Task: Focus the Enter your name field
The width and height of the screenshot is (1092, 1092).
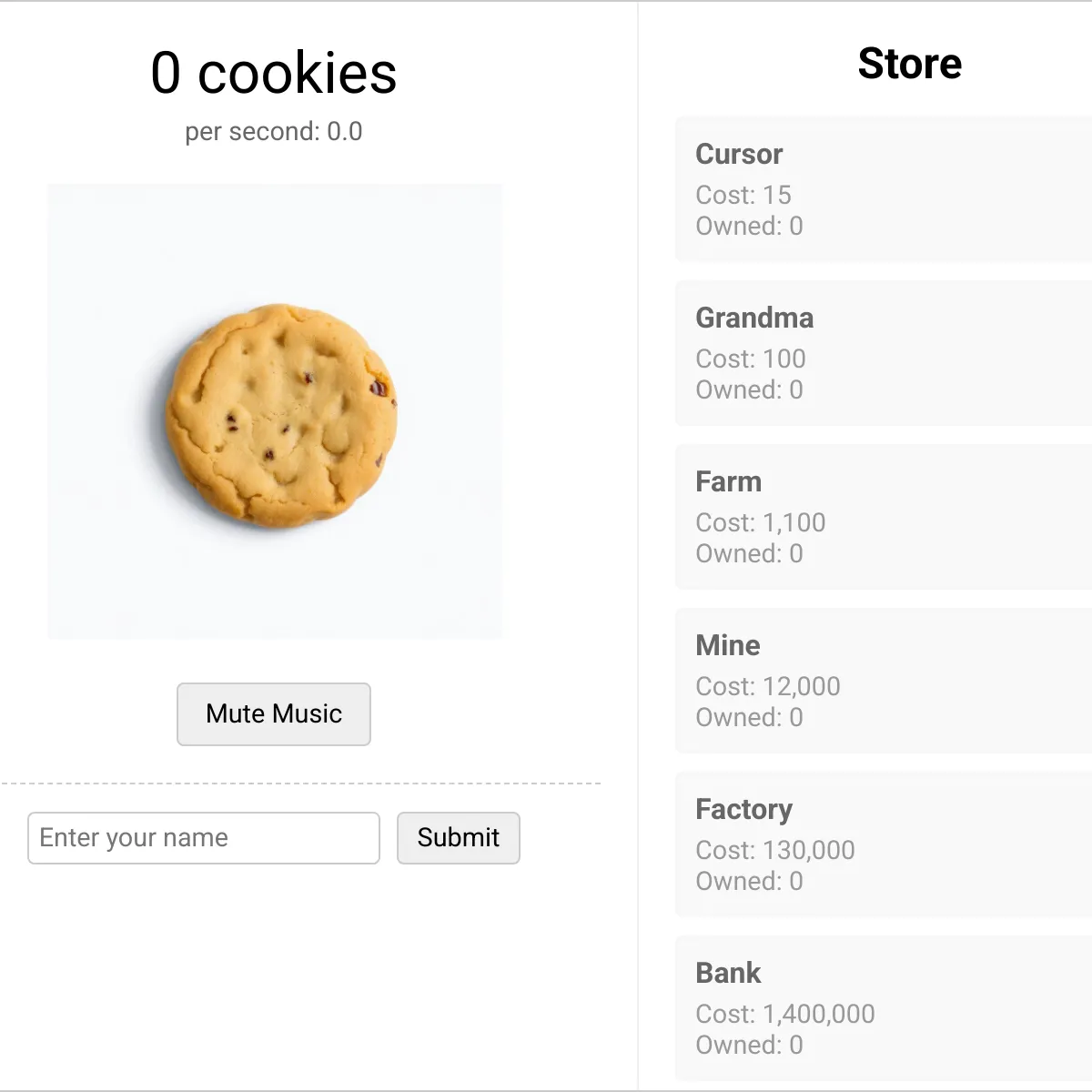Action: 204,838
